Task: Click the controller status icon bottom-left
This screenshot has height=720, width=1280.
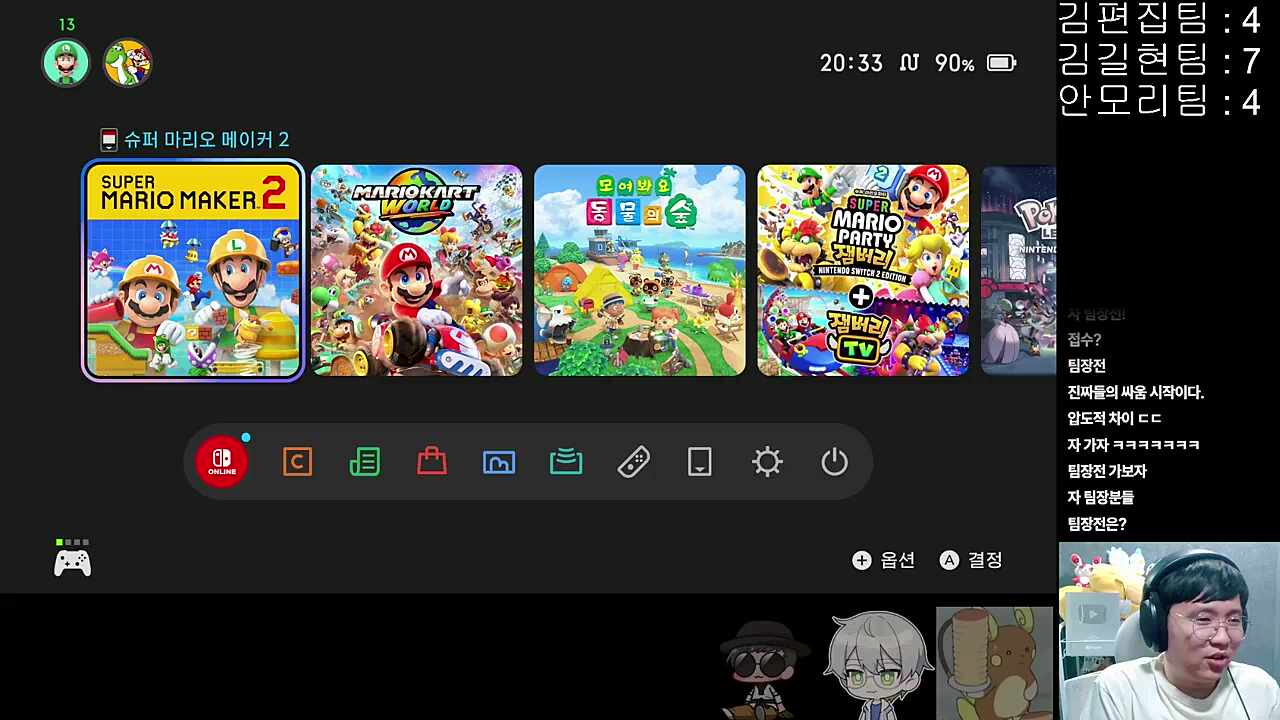Action: [72, 562]
